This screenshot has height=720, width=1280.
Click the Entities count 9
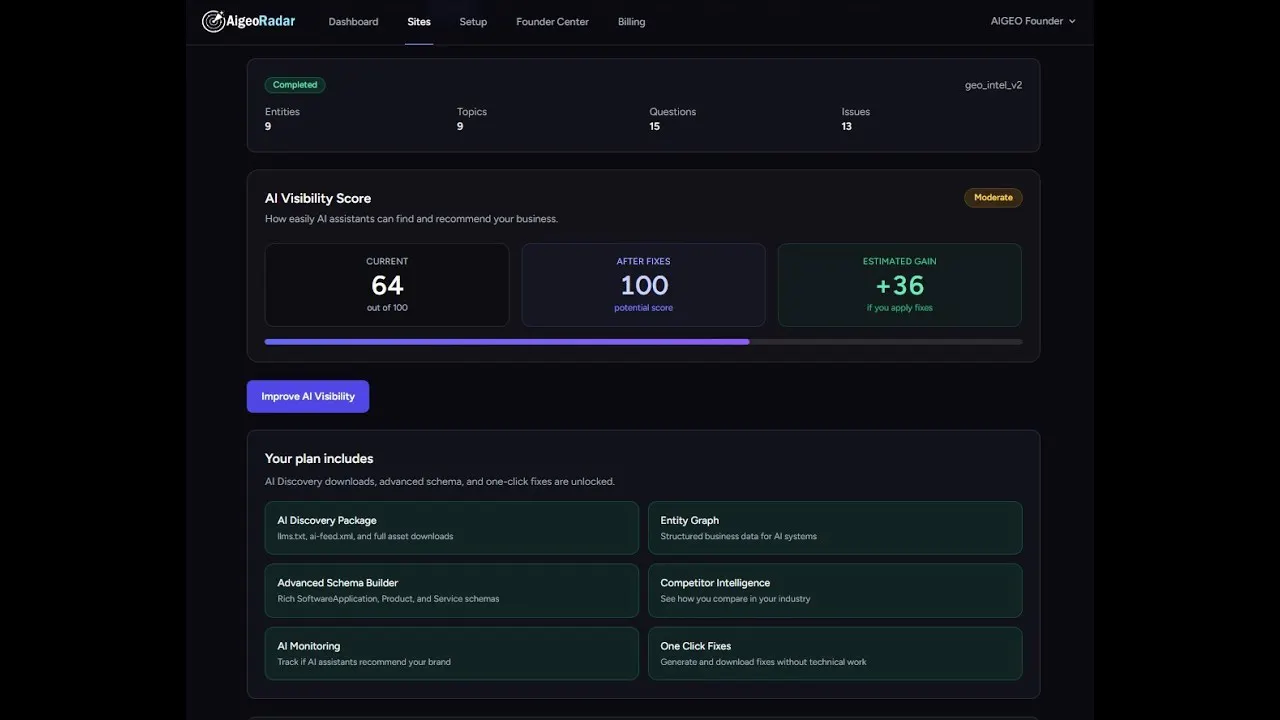point(268,126)
